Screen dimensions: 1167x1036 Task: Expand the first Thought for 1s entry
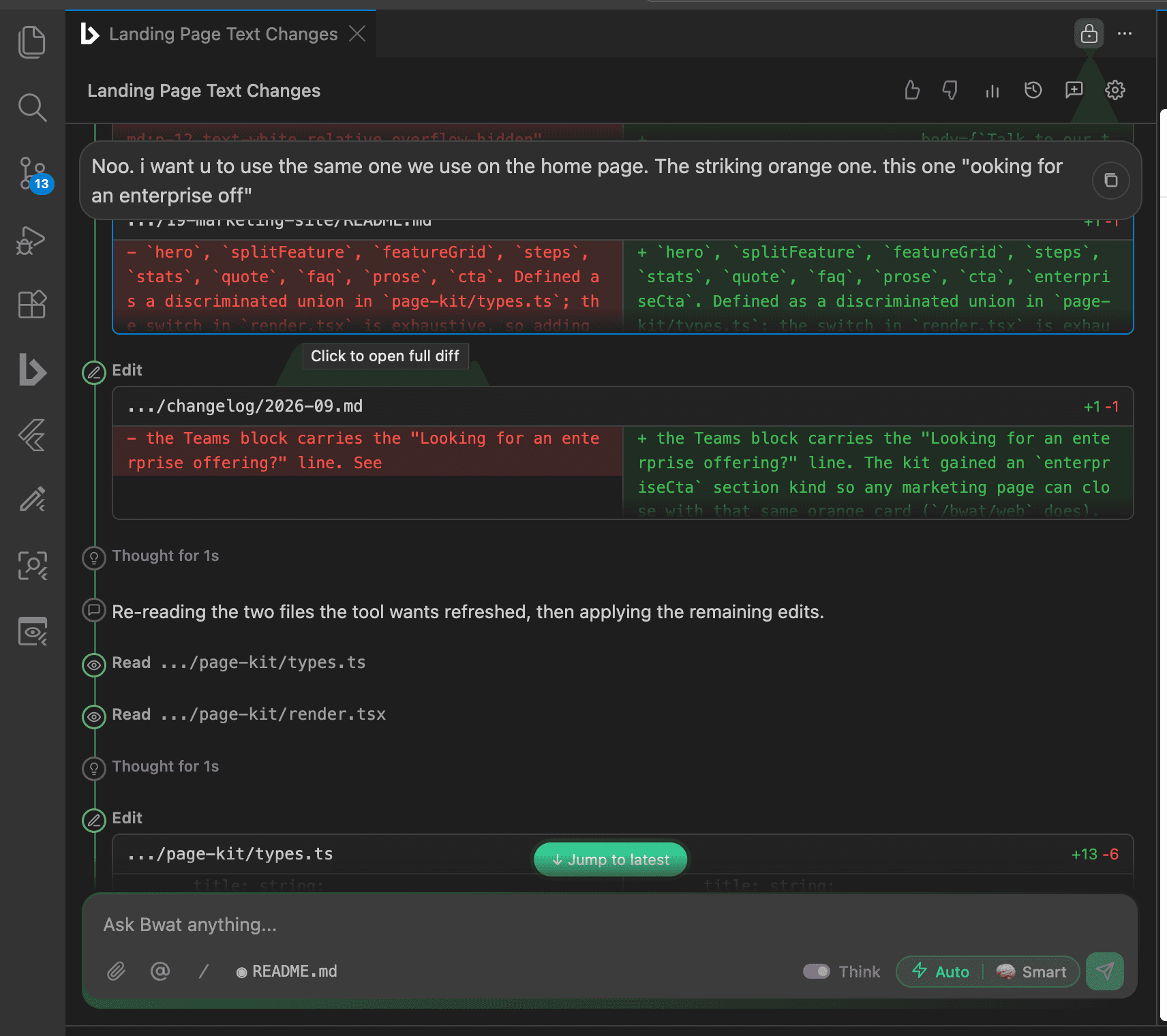(165, 556)
